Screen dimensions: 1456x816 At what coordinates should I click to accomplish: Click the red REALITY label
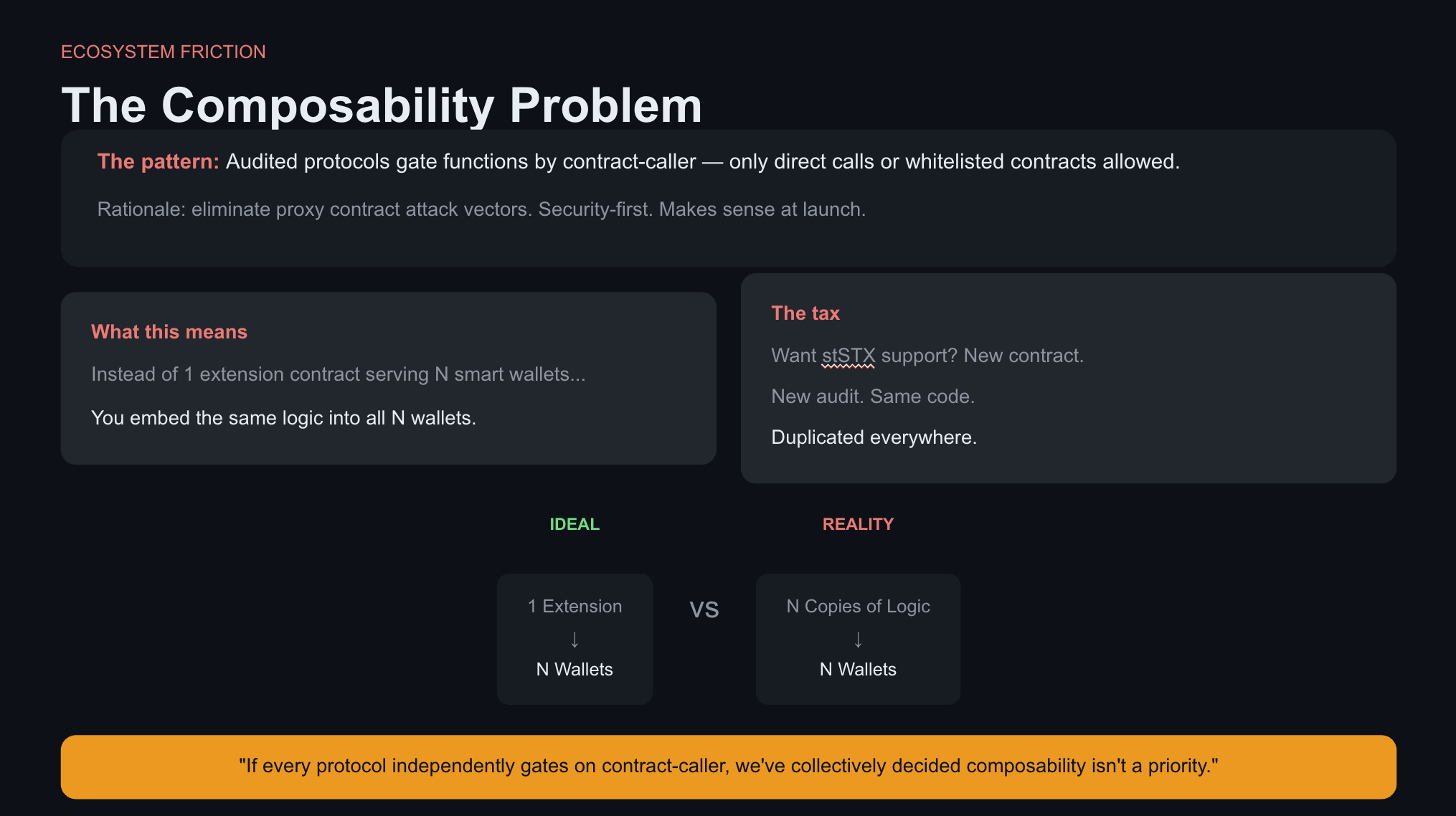click(858, 524)
